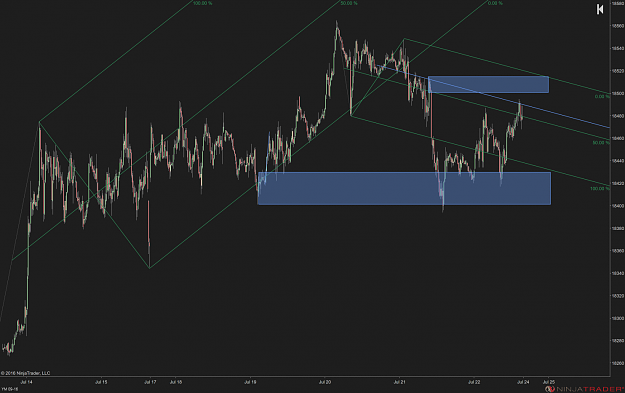Click the 18460 price axis label
Screen dimensions: 625x393
click(618, 138)
